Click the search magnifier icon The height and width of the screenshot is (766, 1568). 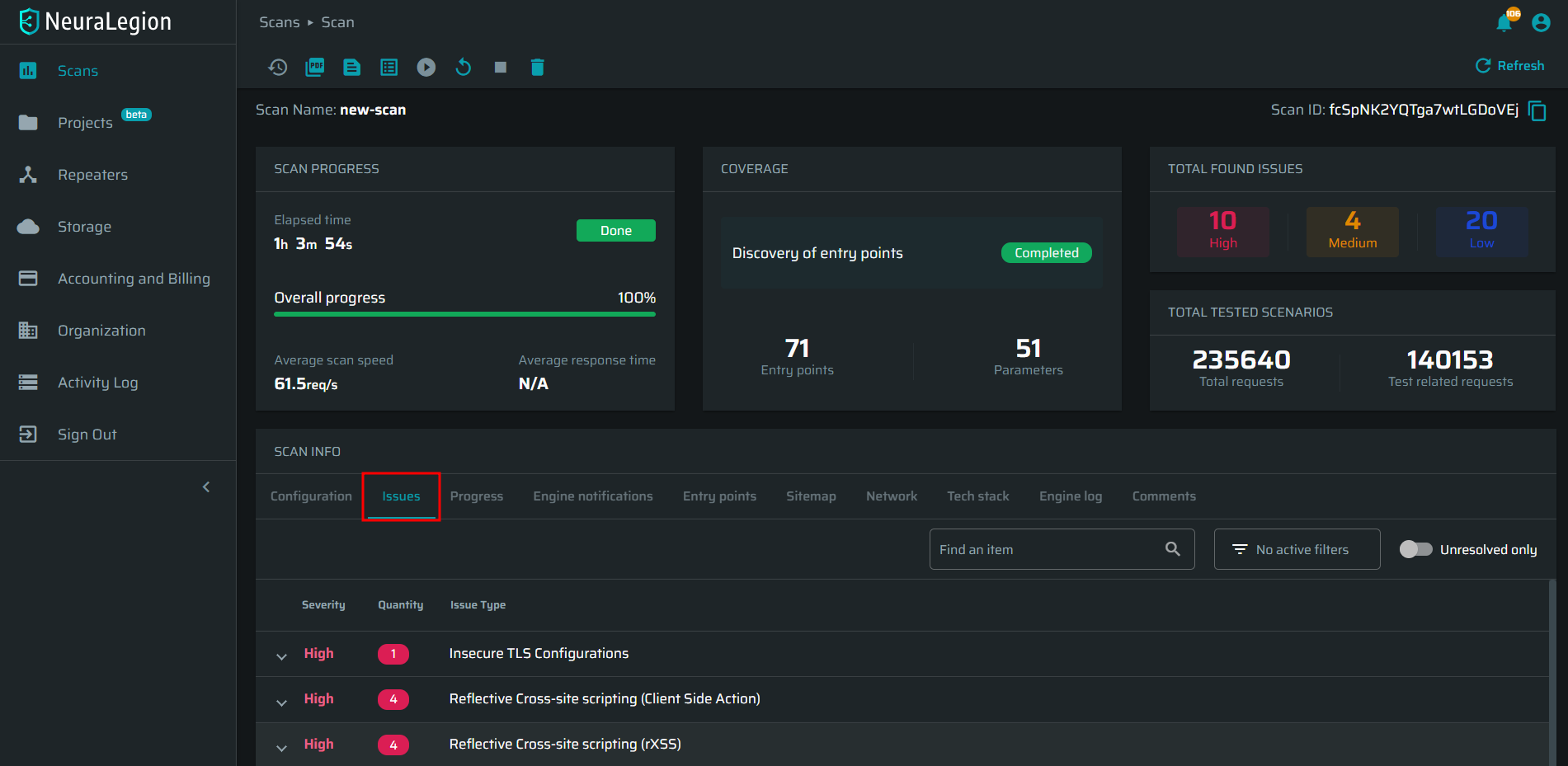coord(1173,549)
